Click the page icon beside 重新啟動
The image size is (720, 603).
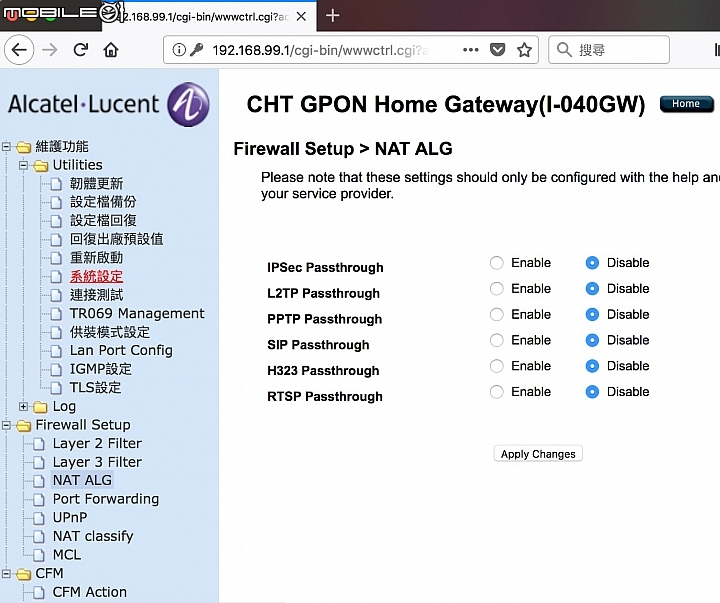(x=56, y=258)
